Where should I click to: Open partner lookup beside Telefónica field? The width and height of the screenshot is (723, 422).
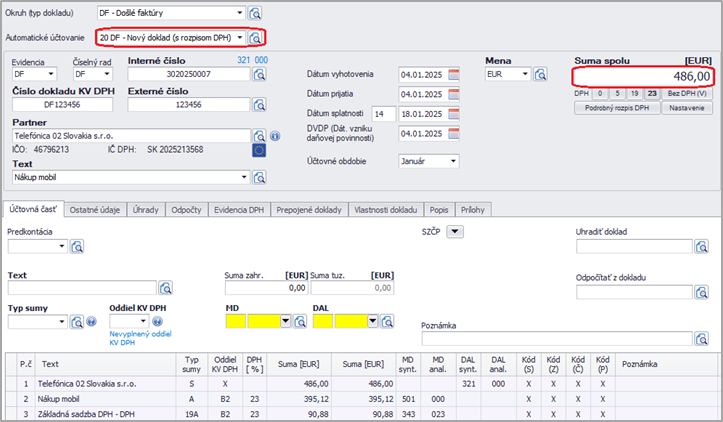[x=259, y=136]
